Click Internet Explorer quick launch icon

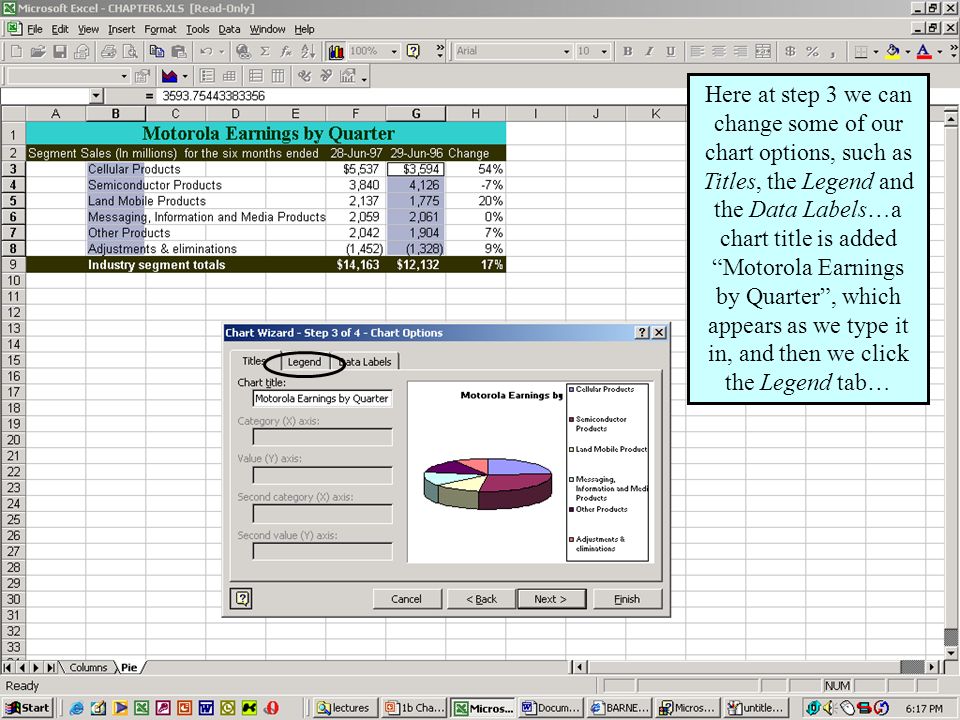pos(77,708)
